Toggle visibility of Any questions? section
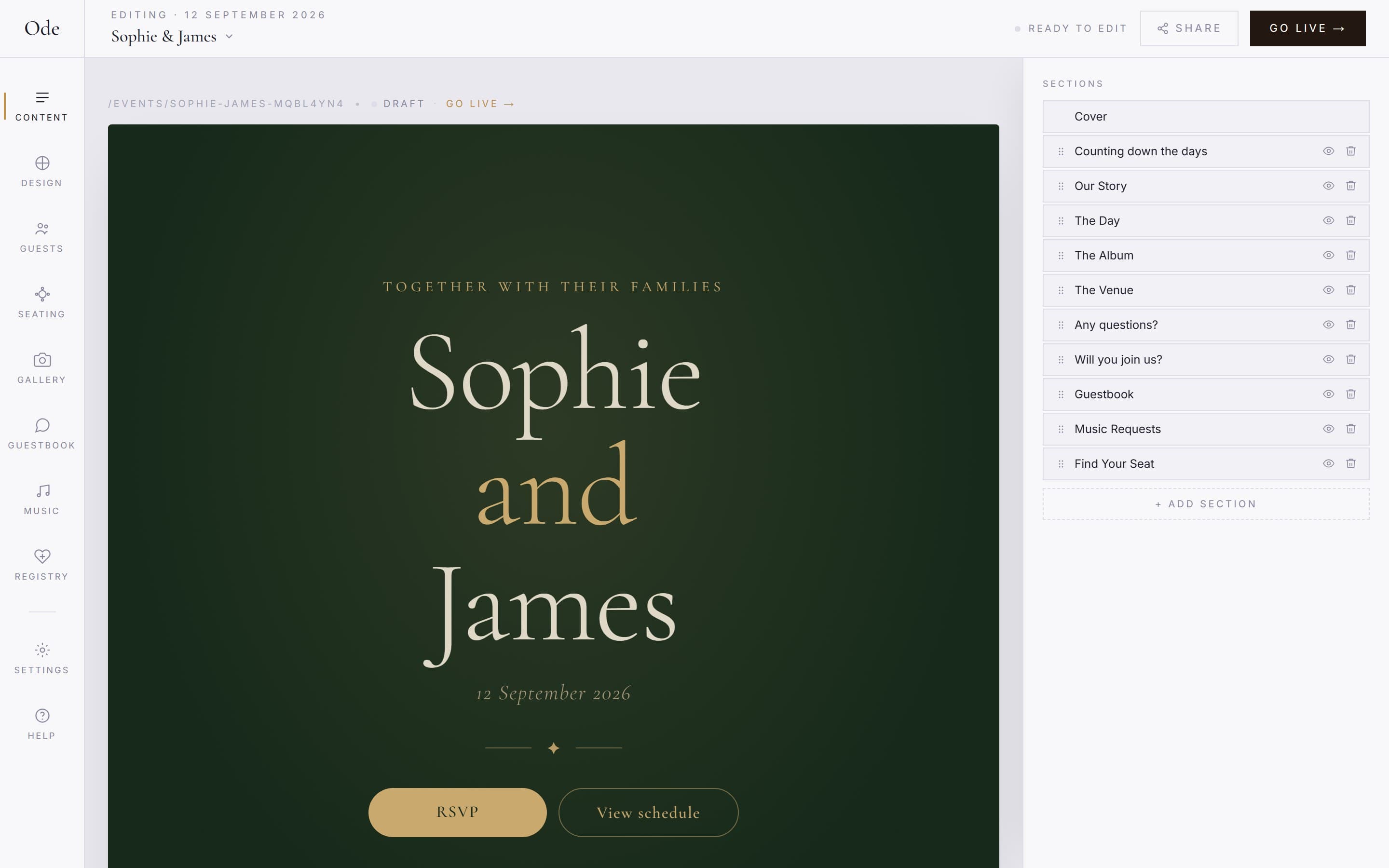Screen dimensions: 1389x868 1328,325
